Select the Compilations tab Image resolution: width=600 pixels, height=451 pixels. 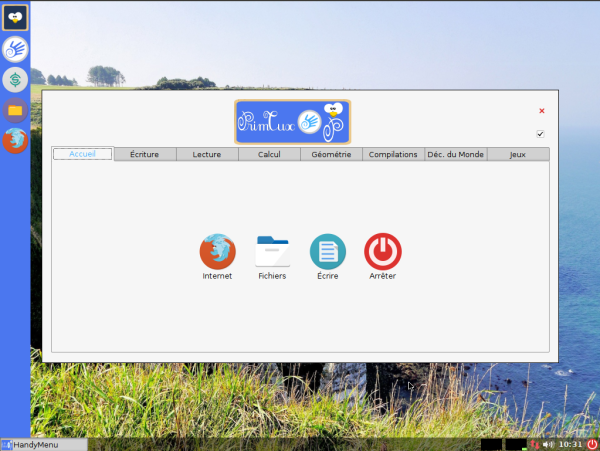coord(393,155)
